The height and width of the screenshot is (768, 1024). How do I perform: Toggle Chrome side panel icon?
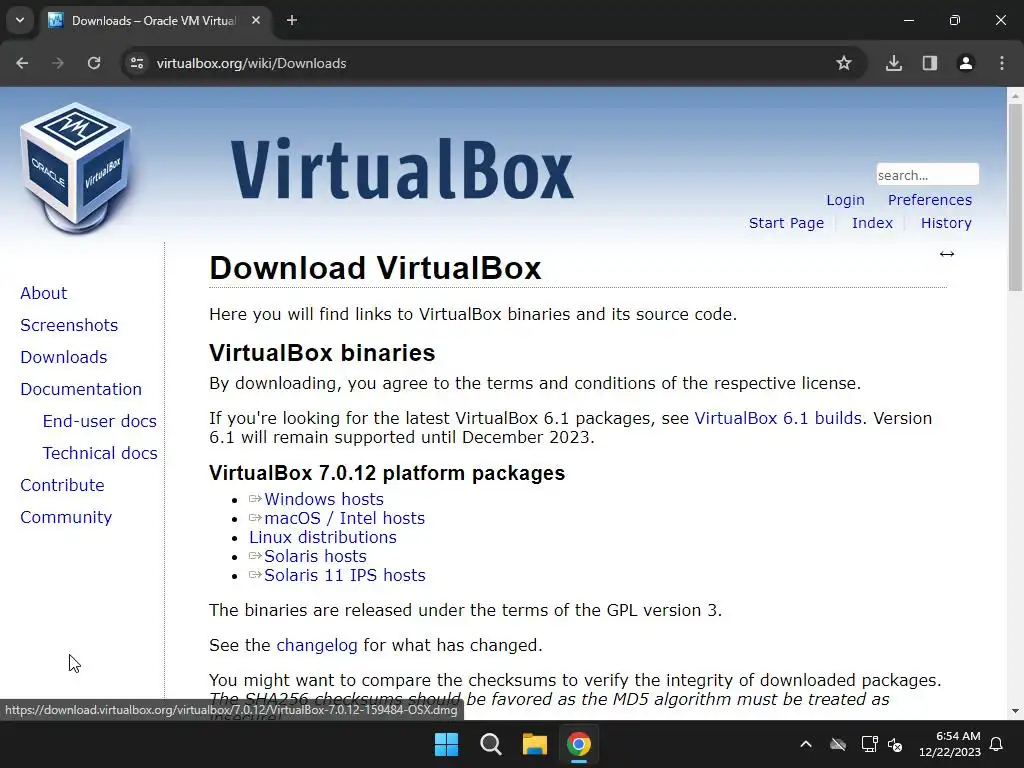coord(930,63)
